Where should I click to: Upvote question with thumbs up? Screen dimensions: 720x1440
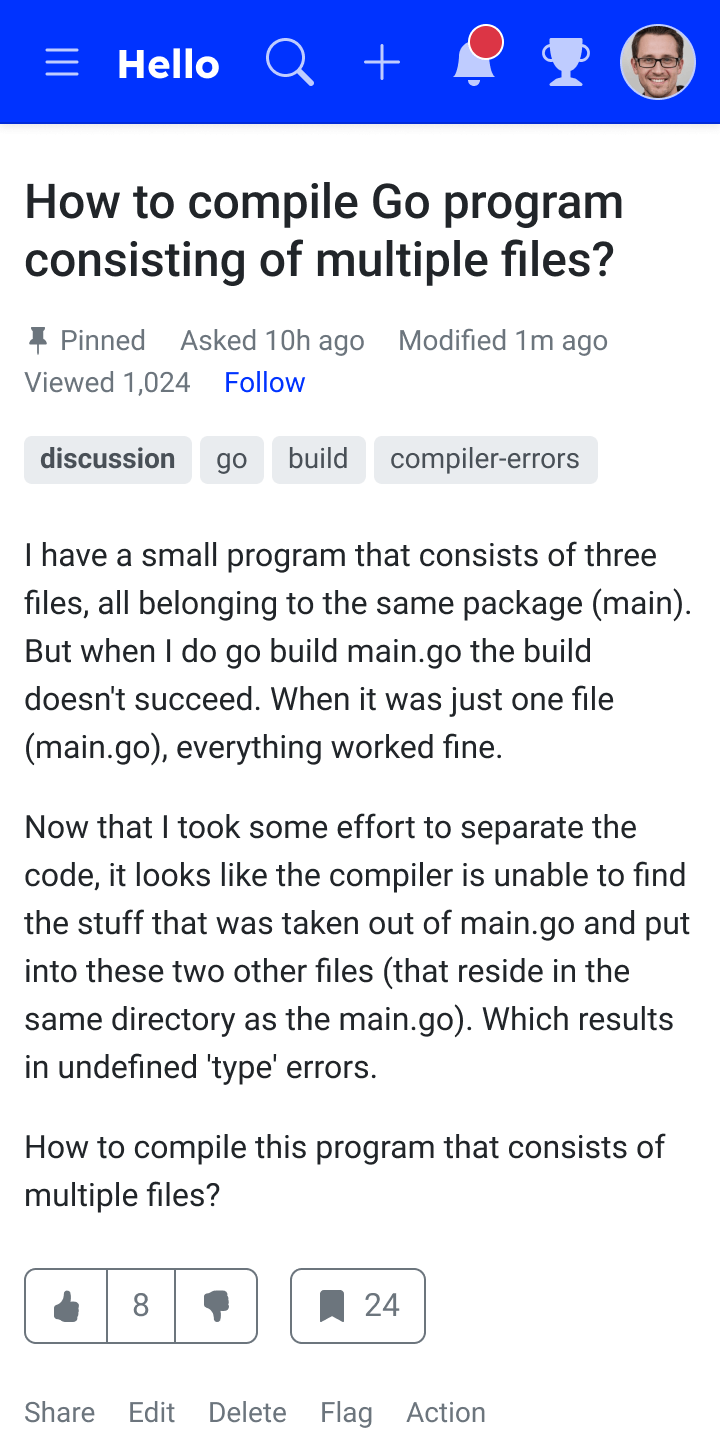click(66, 1306)
